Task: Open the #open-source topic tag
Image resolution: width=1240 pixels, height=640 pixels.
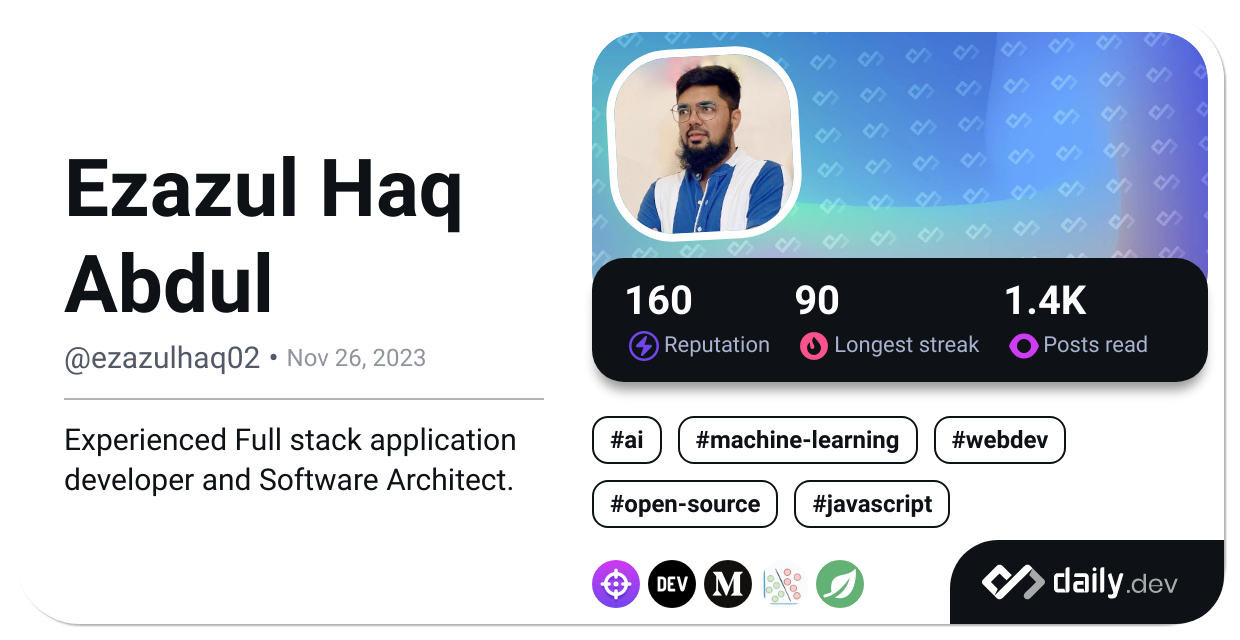Action: coord(684,504)
